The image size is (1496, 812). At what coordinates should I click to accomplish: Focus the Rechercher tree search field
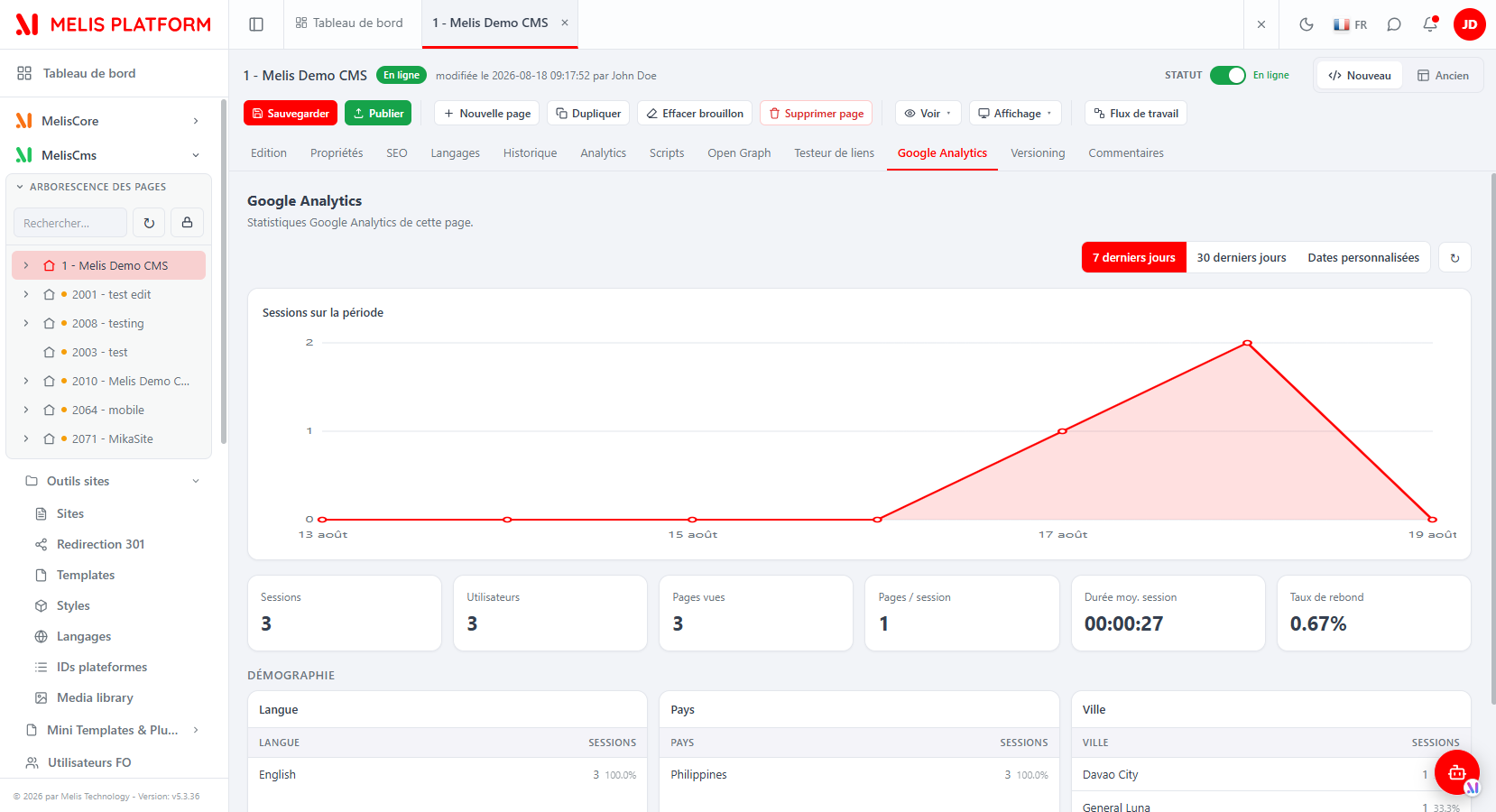click(x=70, y=223)
